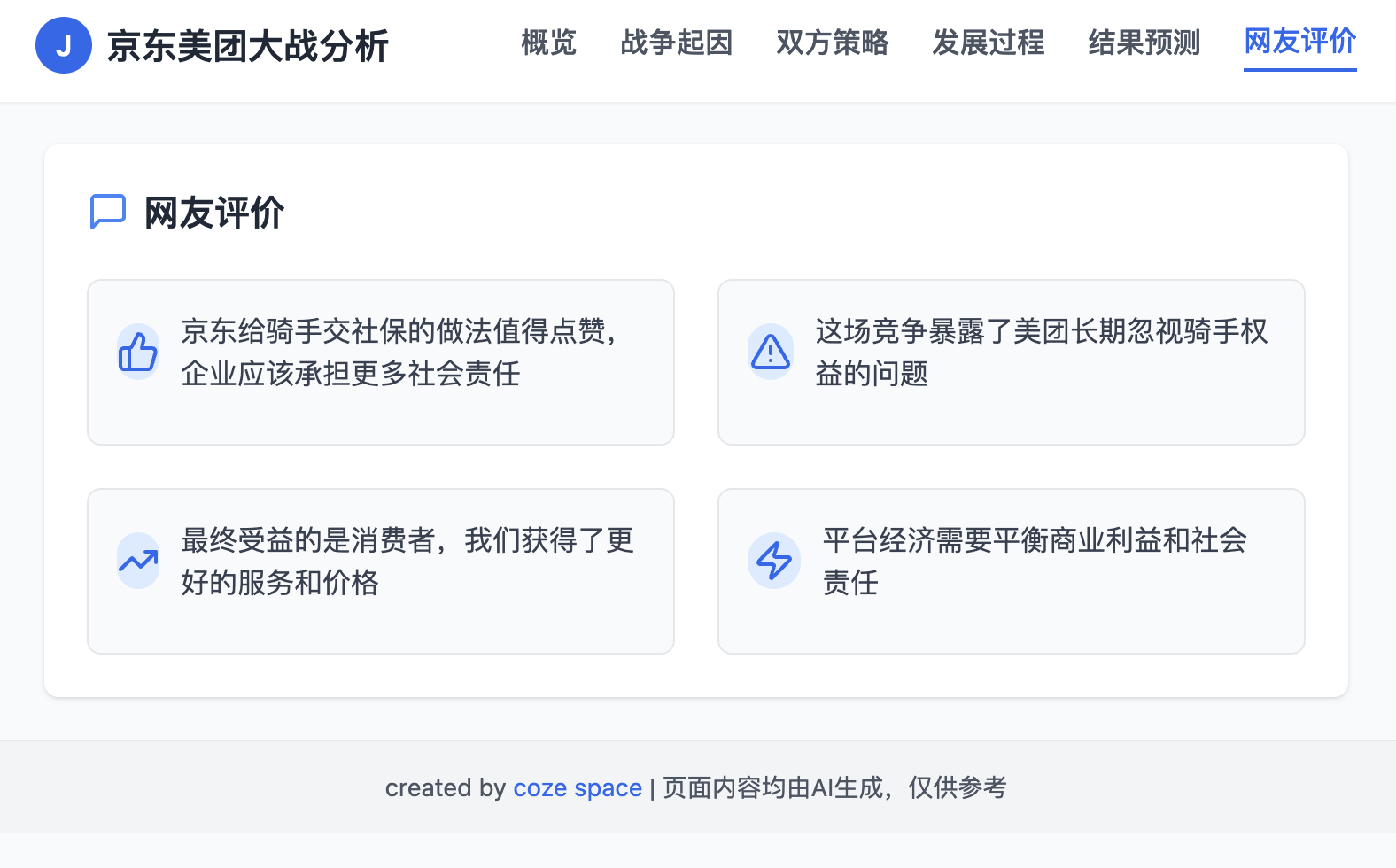This screenshot has height=868, width=1396.
Task: Go to the 战争起因 section
Action: [676, 43]
